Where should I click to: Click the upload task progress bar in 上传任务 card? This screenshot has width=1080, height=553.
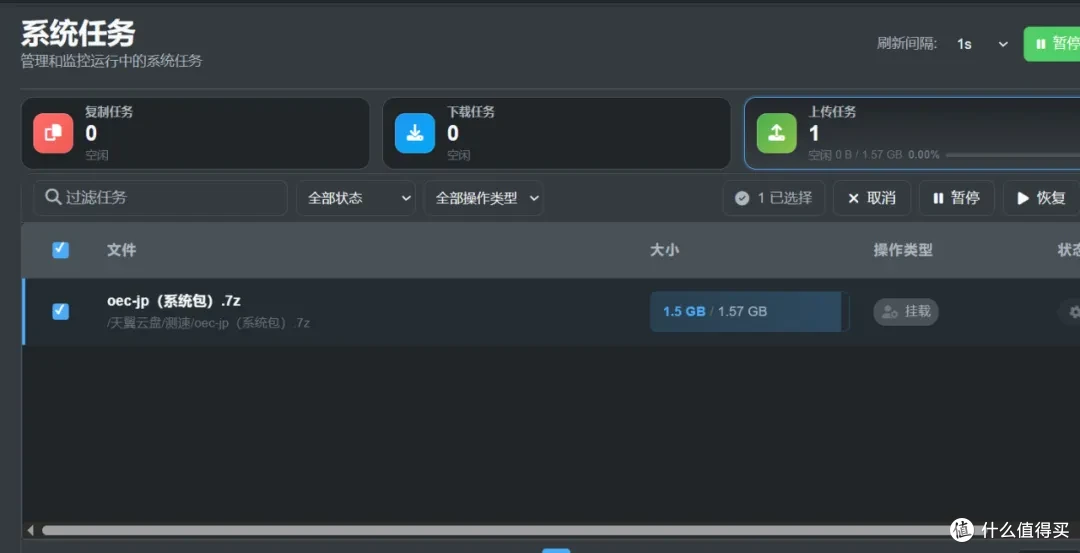[x=1012, y=155]
